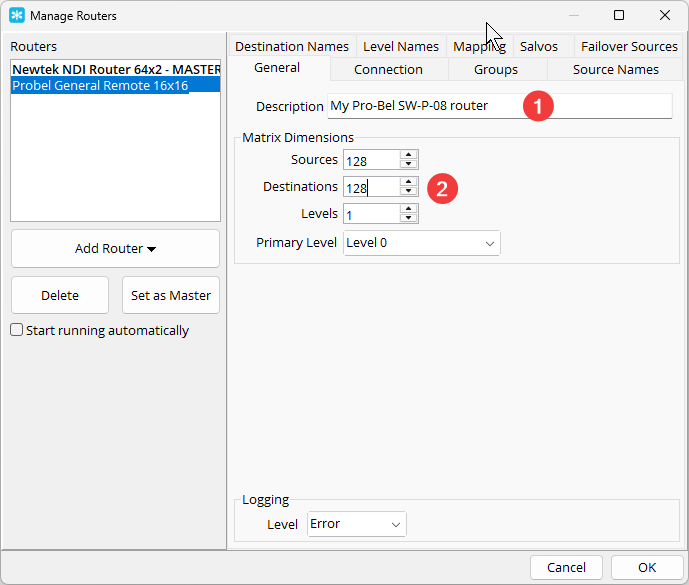Maximize the Manage Routers window
689x585 pixels.
[619, 15]
